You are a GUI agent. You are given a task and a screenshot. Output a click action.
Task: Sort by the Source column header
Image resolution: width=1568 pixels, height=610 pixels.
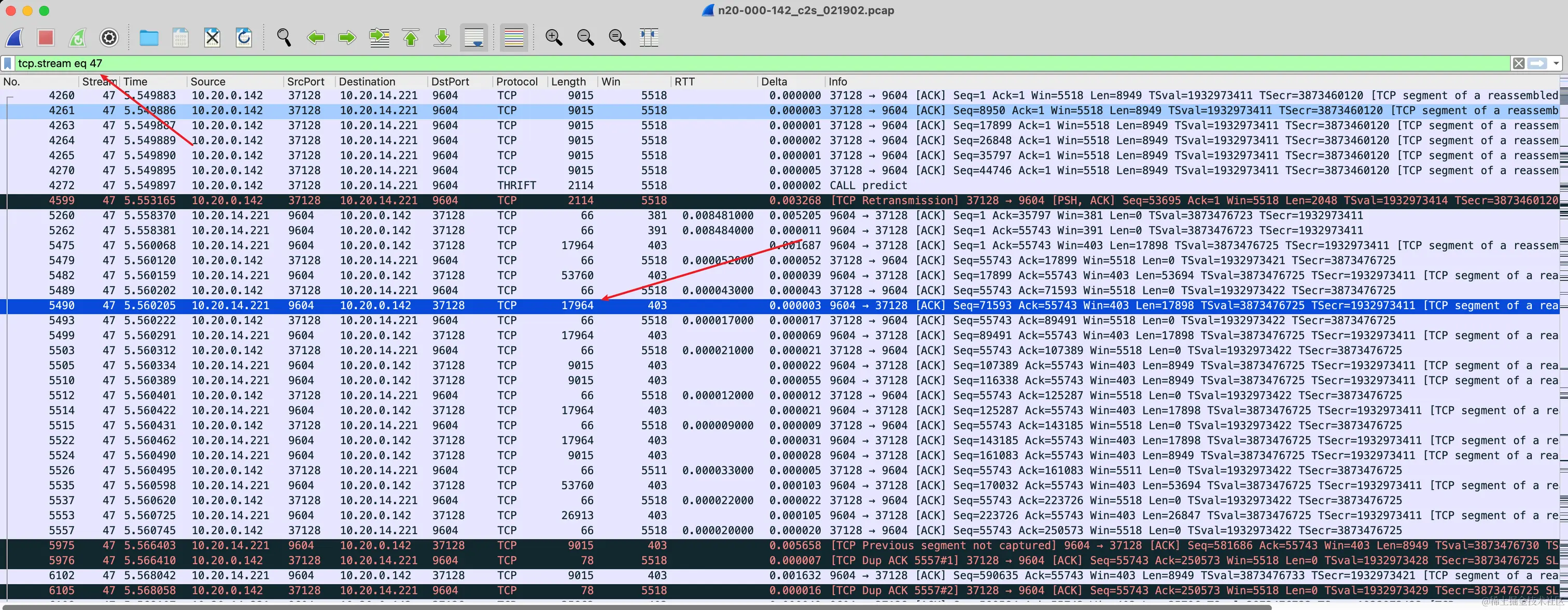point(235,81)
